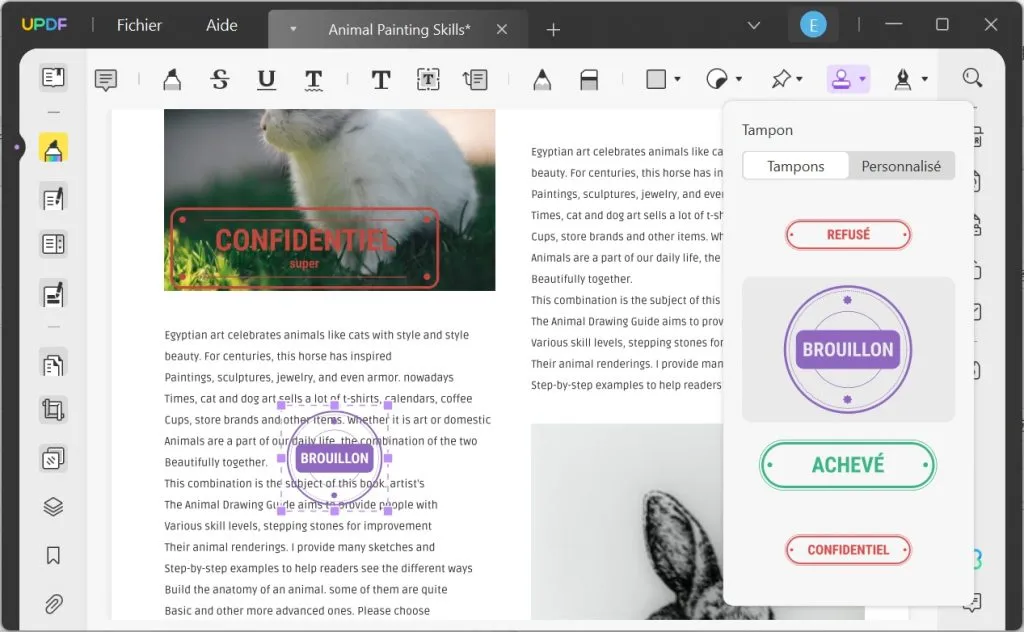Screen dimensions: 1024x632
Task: Expand the Stamp tool dropdown arrow
Action: 863,80
